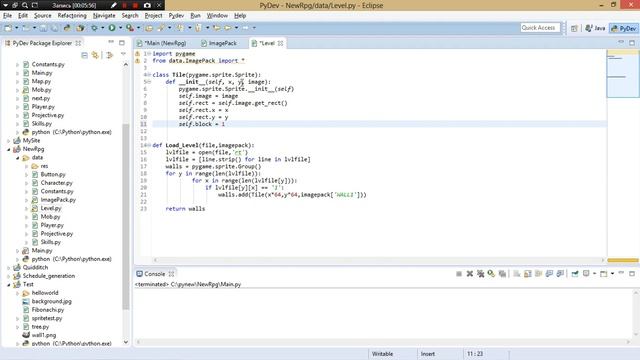640x360 pixels.
Task: Click Open Console icon
Action: point(604,274)
